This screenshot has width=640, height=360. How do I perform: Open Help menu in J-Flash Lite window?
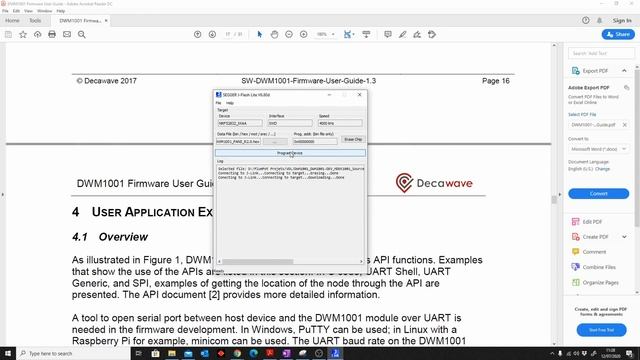coord(230,103)
